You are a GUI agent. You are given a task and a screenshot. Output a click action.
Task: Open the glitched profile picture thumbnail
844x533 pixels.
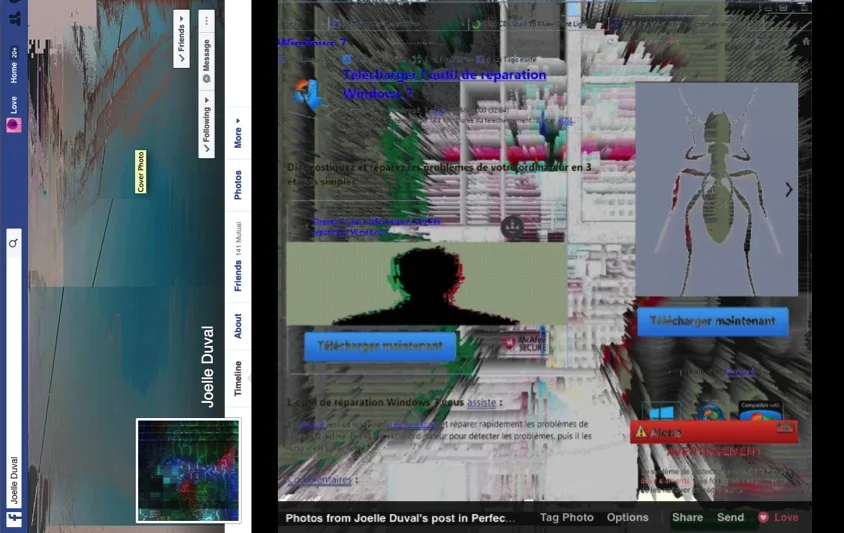(188, 471)
